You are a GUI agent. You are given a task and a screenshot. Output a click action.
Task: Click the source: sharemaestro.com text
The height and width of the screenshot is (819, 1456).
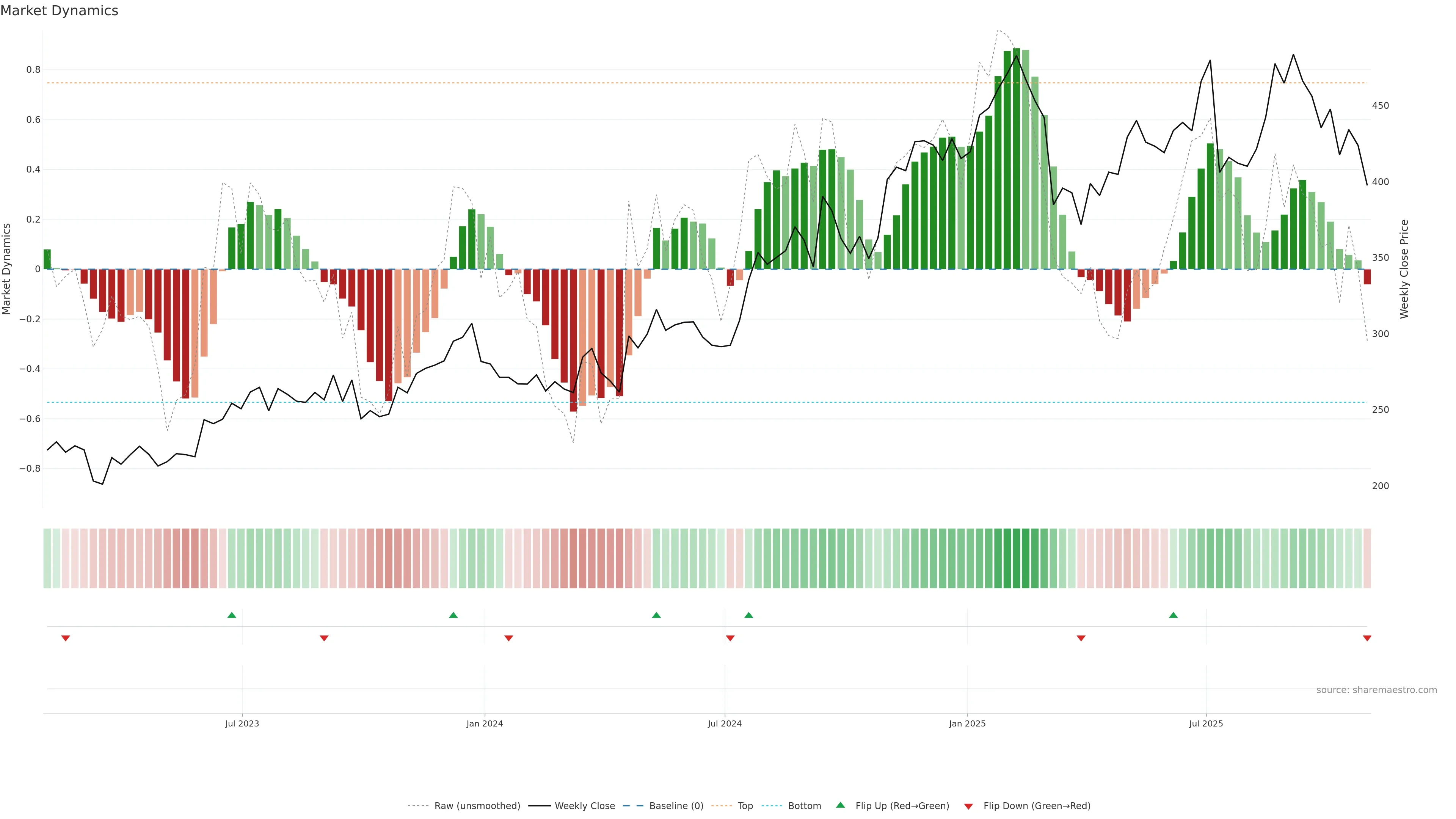(x=1376, y=690)
